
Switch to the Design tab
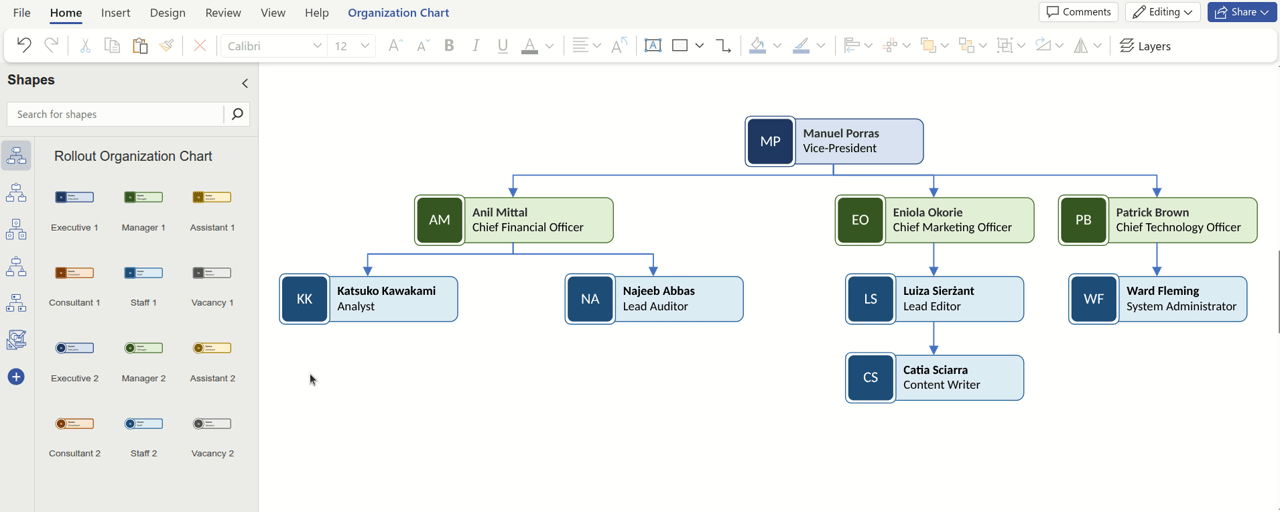click(x=167, y=13)
